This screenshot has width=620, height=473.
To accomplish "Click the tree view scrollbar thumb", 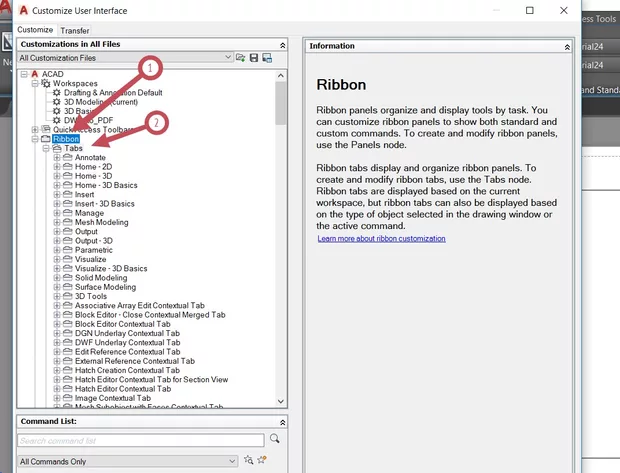I will pyautogui.click(x=281, y=103).
